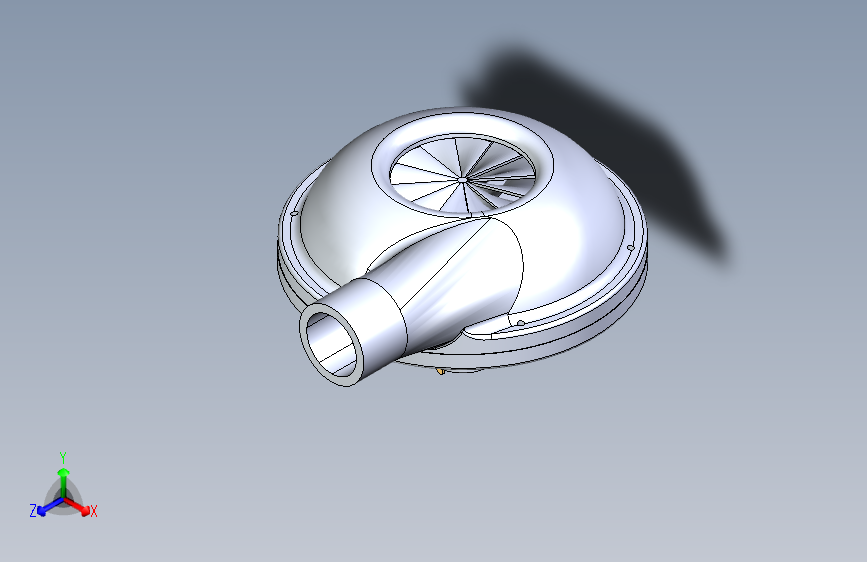Screen dimensions: 867x562
Task: Click the red X axis arrow of the triad
Action: coord(78,506)
